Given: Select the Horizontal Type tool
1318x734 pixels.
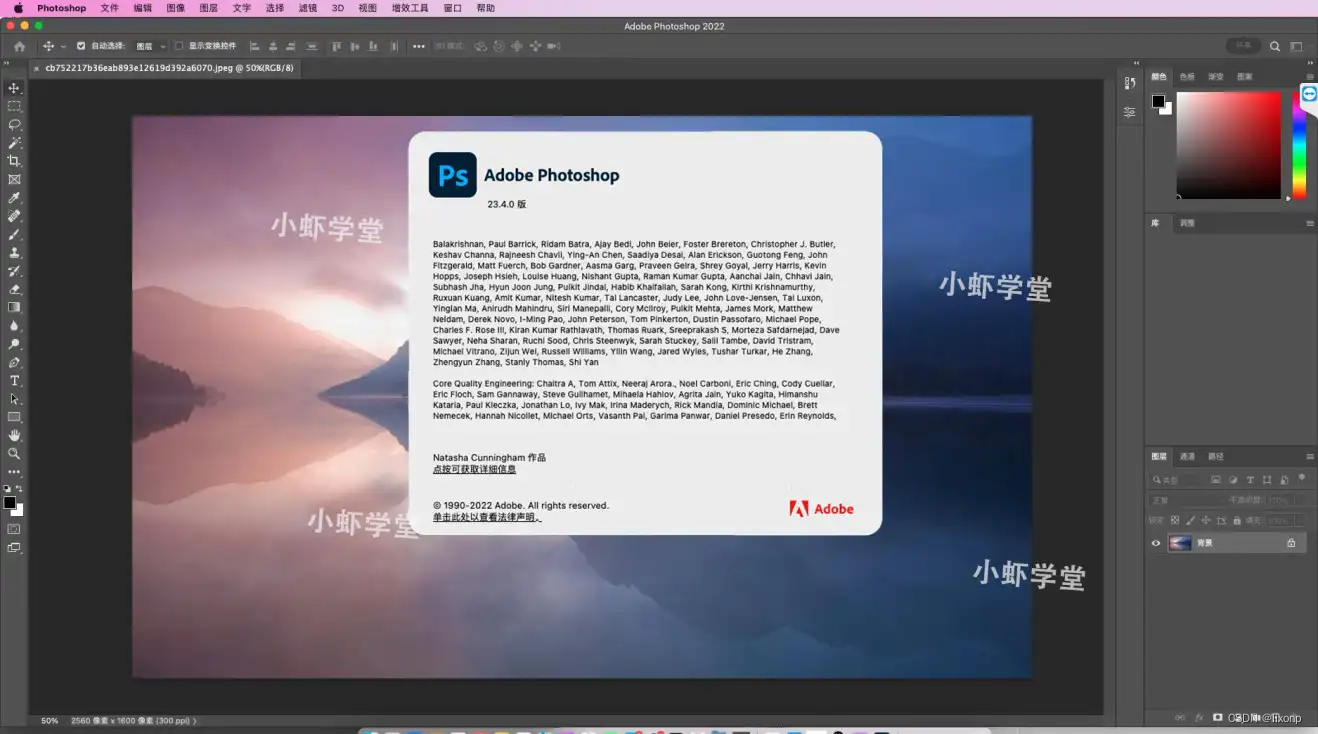Looking at the screenshot, I should tap(14, 380).
